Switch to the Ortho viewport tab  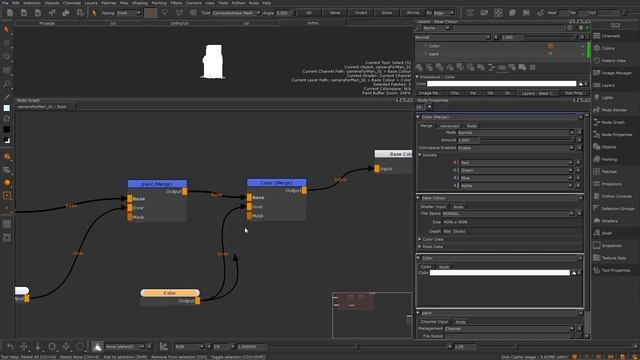coord(313,23)
